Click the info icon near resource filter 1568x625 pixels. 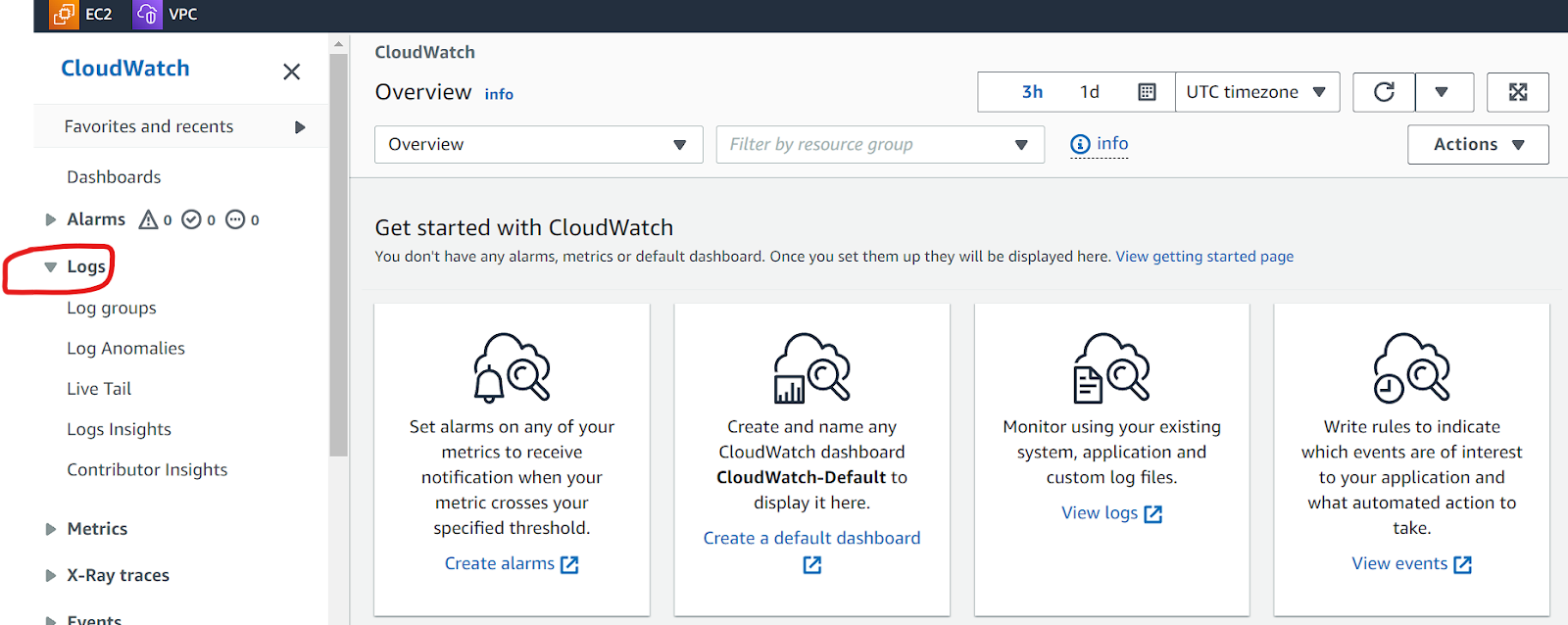pyautogui.click(x=1080, y=145)
